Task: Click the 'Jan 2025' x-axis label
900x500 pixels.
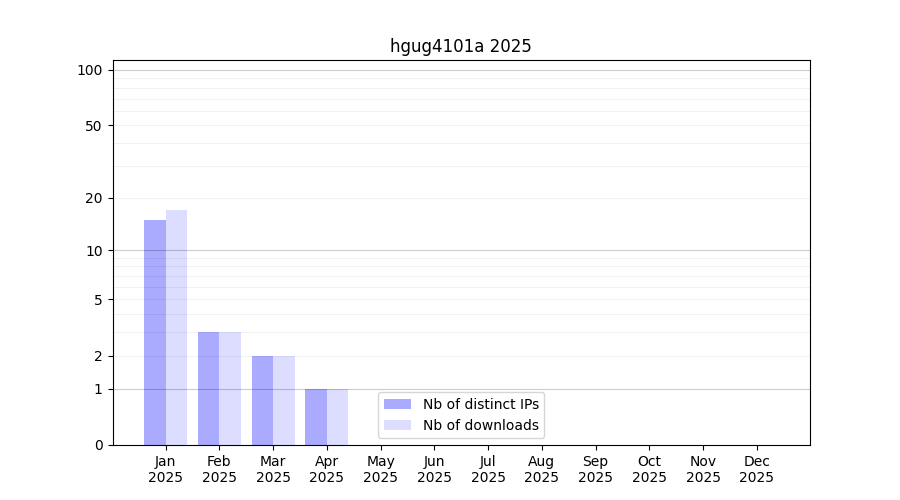Action: [165, 469]
